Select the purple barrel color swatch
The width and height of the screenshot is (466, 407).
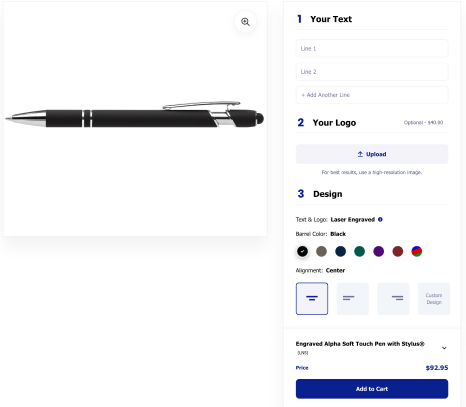click(x=379, y=251)
